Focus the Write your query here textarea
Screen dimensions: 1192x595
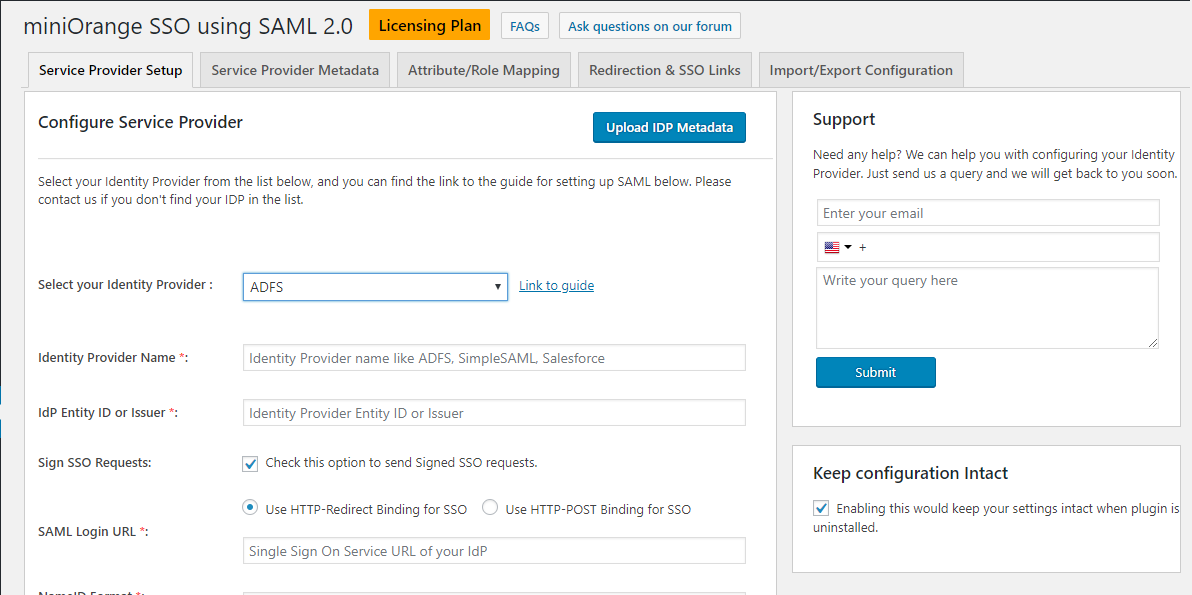click(x=988, y=308)
